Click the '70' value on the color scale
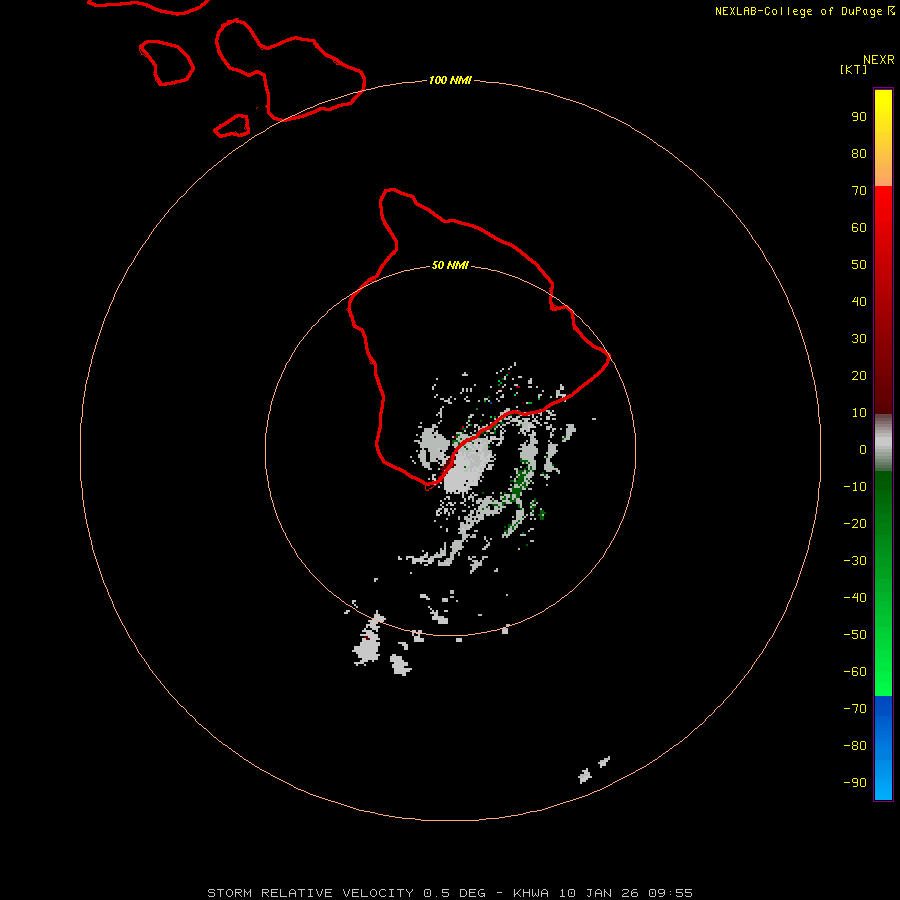The image size is (900, 900). [x=859, y=191]
